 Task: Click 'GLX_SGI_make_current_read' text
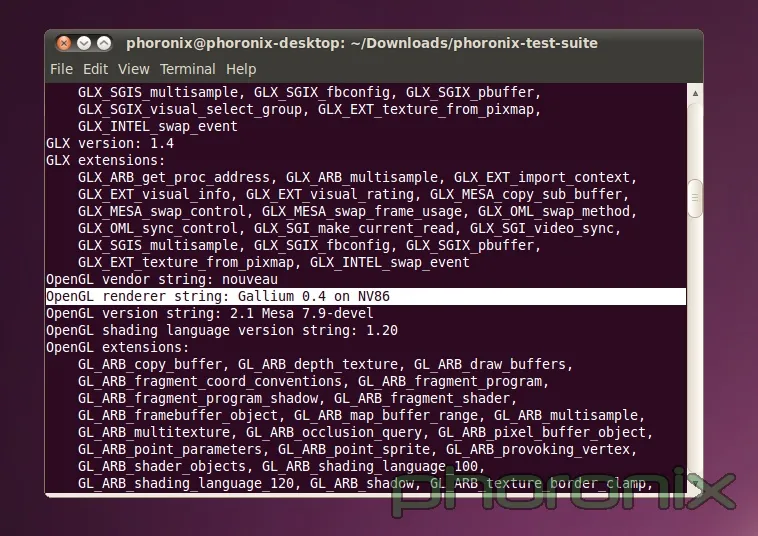coord(354,228)
